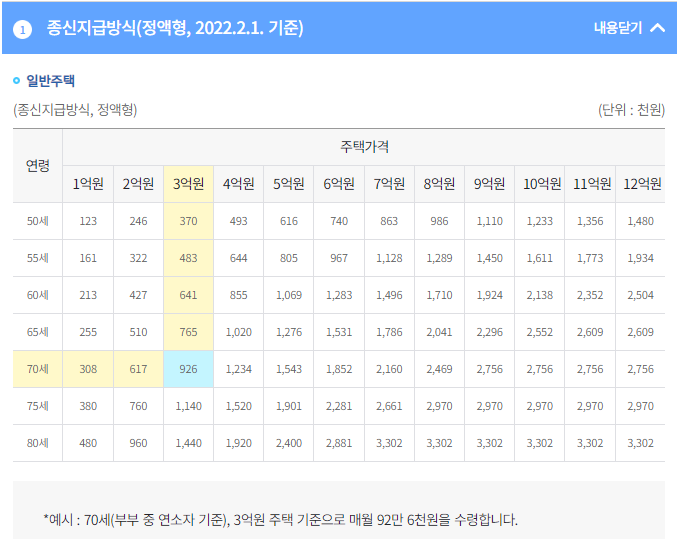Click cell 2,881 in the 80세 row
The image size is (686, 539).
point(339,443)
